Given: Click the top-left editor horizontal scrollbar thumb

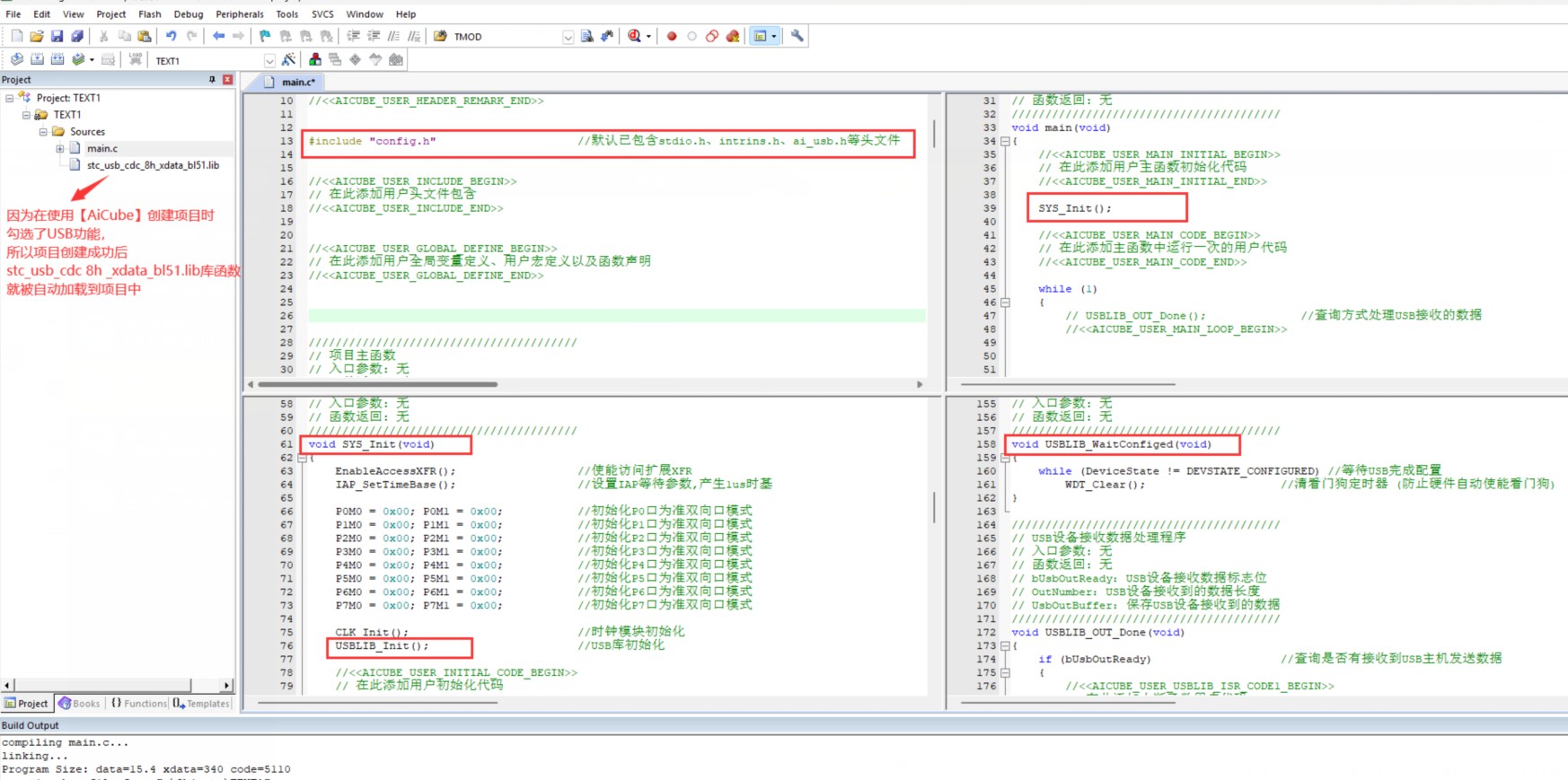Looking at the screenshot, I should (377, 384).
